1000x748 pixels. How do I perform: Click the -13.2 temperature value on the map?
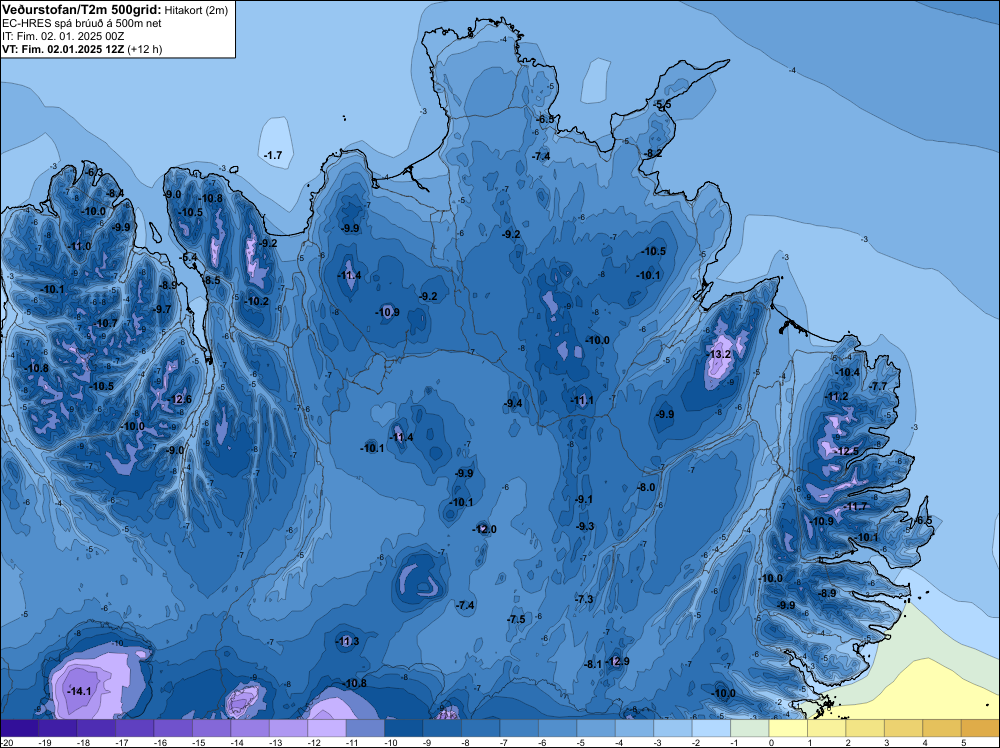point(719,355)
